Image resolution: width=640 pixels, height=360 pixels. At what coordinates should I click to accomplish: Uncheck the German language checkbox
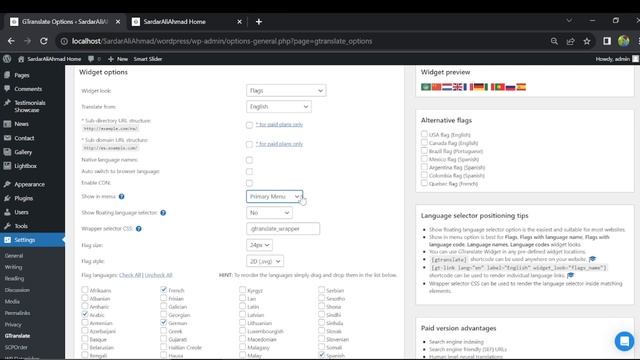pos(164,322)
